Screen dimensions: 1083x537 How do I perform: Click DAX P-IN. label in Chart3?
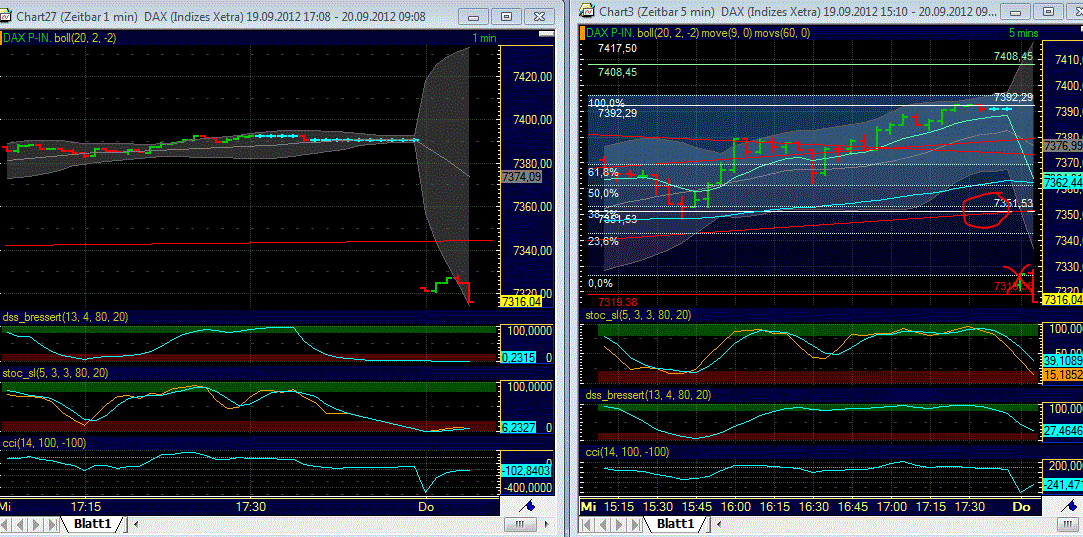610,32
